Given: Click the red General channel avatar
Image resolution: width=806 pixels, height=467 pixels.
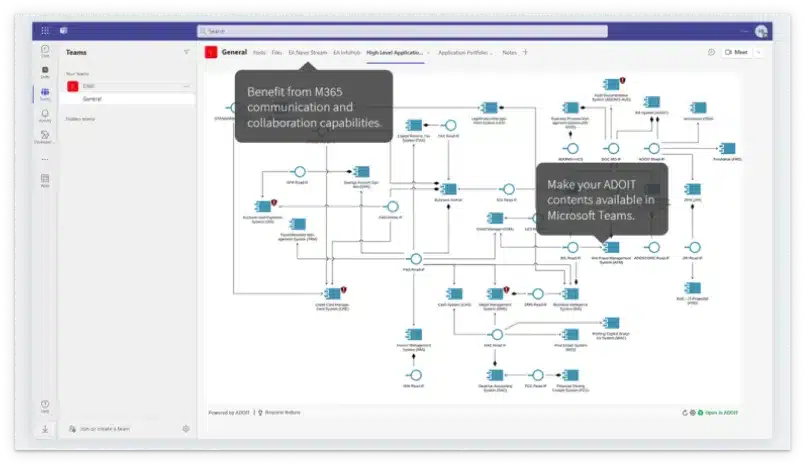Looking at the screenshot, I should click(x=211, y=52).
